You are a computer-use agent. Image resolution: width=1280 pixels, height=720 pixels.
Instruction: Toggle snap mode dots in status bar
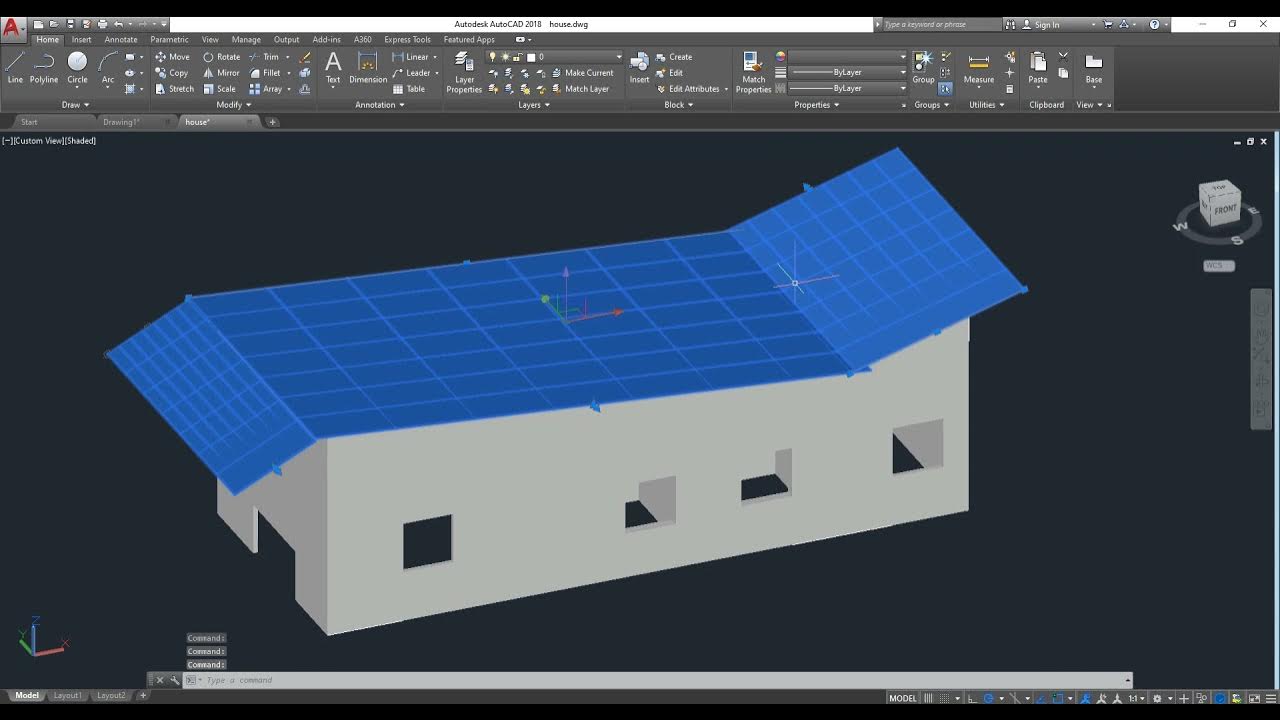tap(944, 698)
